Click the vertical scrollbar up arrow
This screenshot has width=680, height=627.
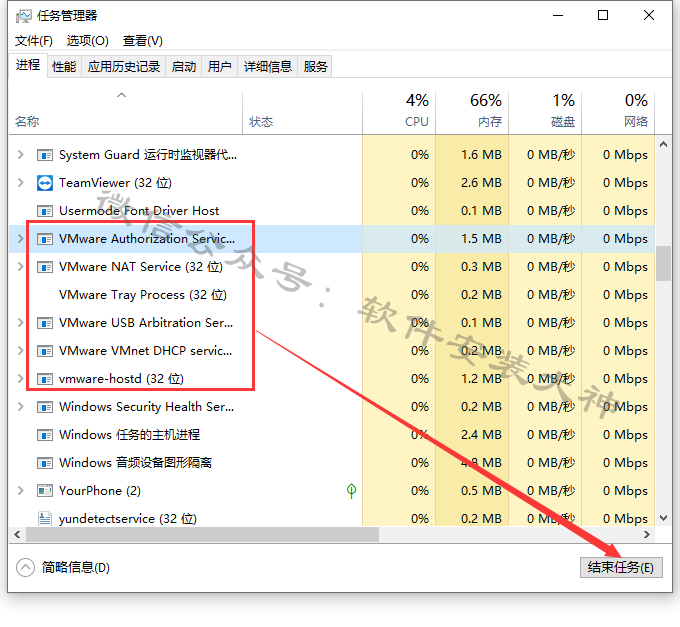[663, 144]
